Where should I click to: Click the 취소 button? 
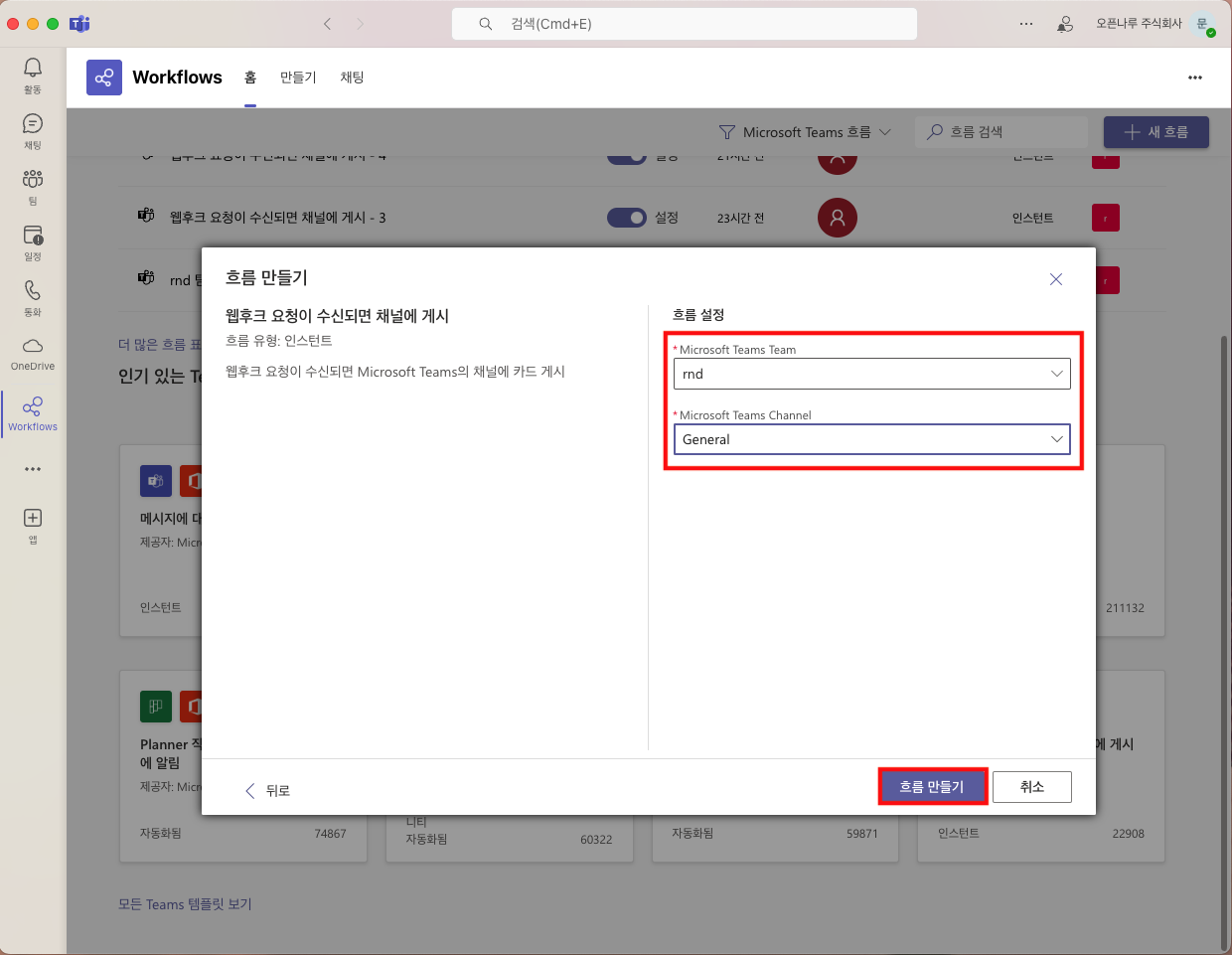[1031, 786]
